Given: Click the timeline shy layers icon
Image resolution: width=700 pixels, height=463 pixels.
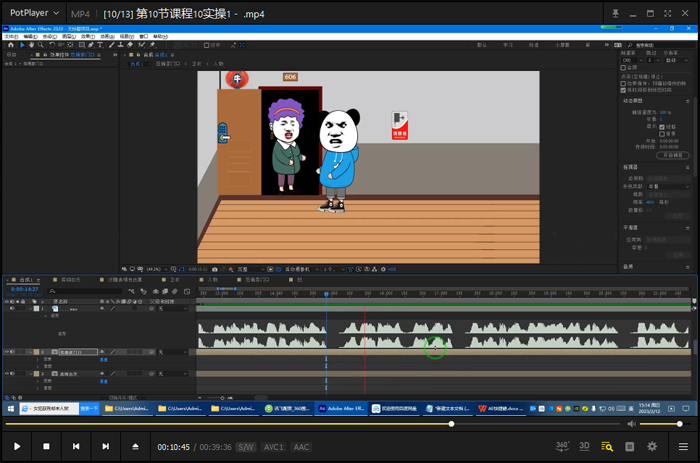Looking at the screenshot, I should click(x=156, y=291).
